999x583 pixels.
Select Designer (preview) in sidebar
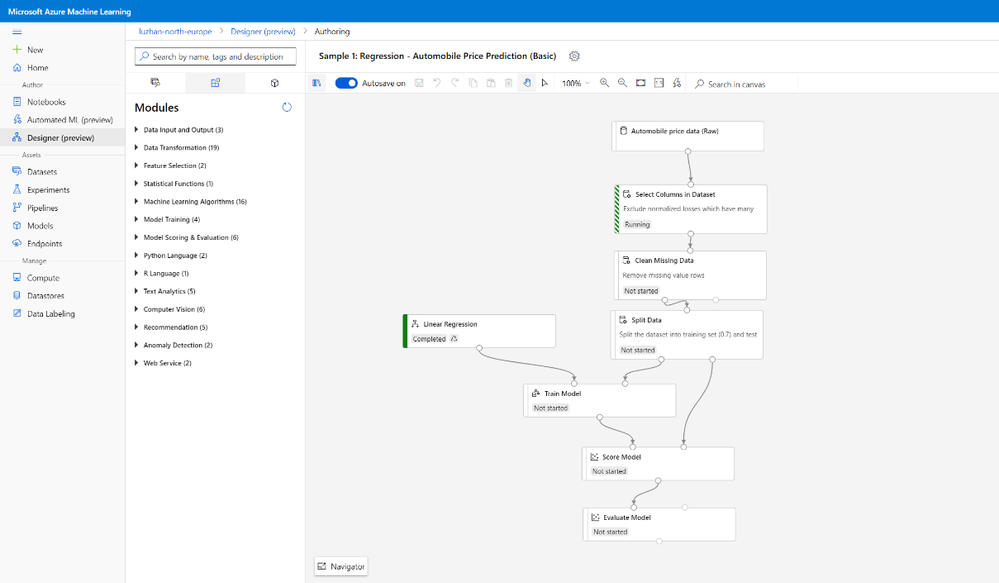[x=62, y=138]
